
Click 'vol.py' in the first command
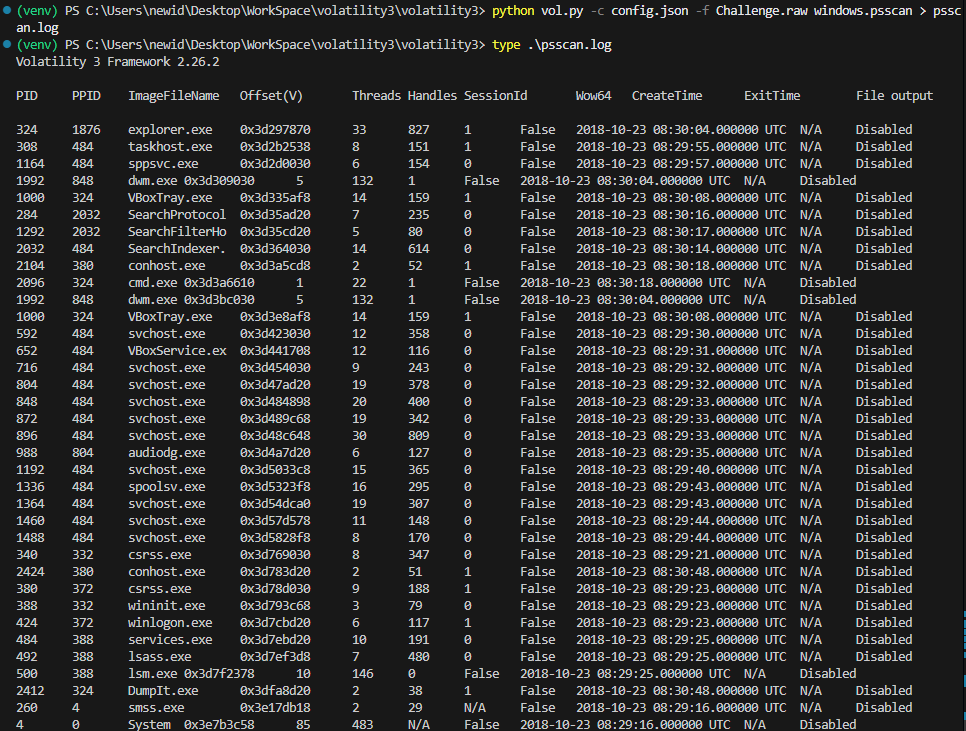562,10
